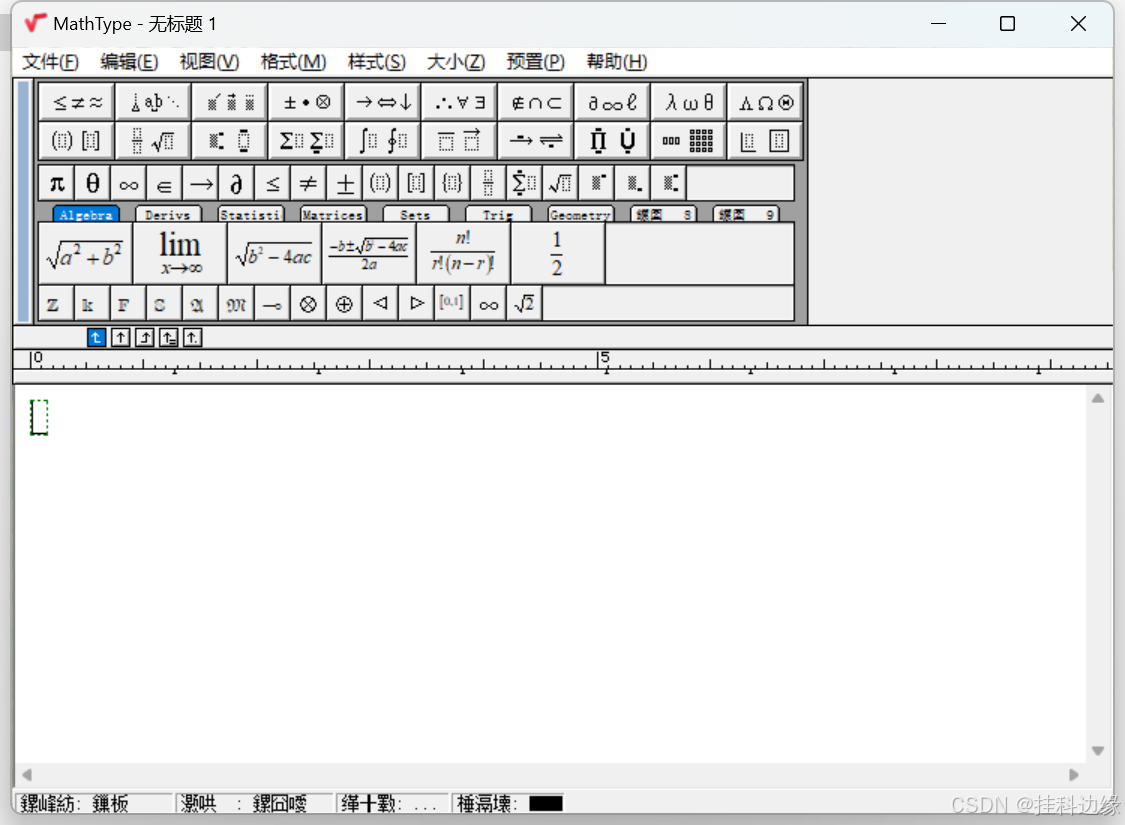Open the fence templates palette
This screenshot has width=1125, height=825.
tap(77, 141)
